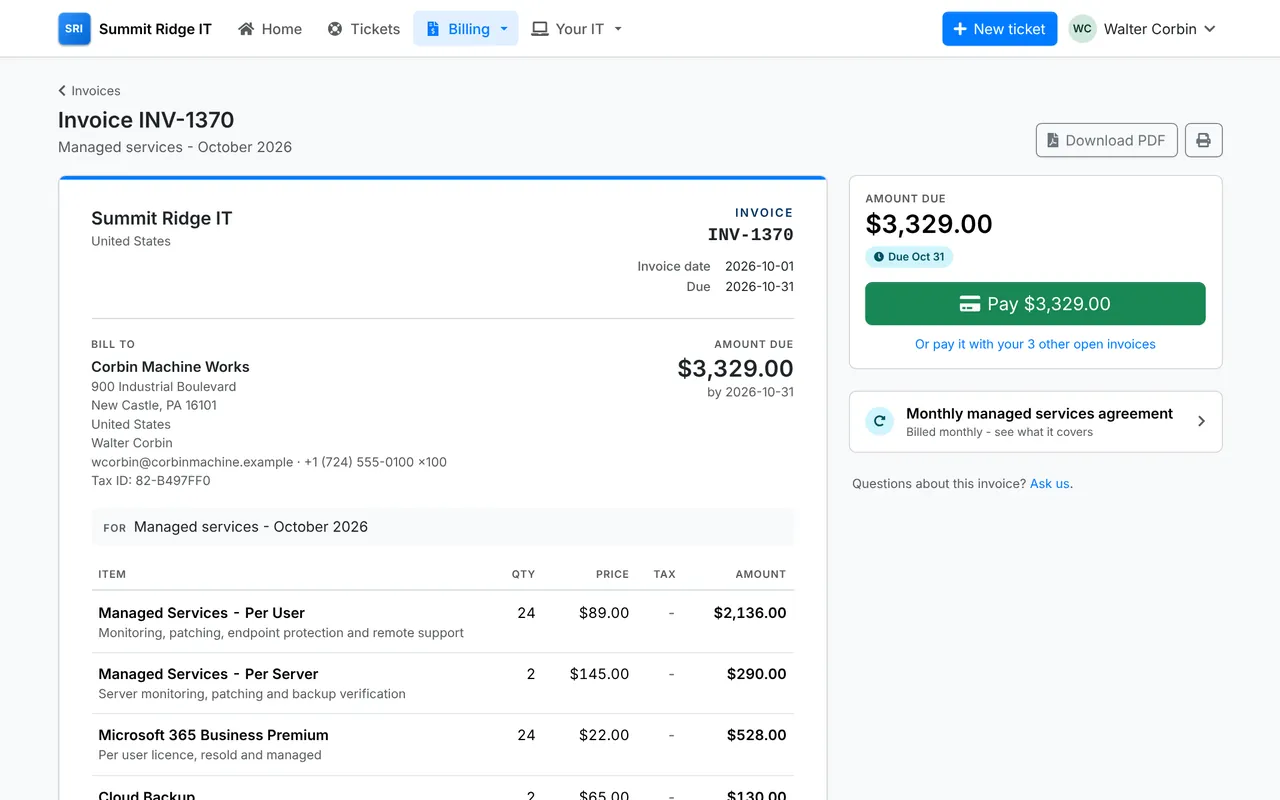Select Microsoft 365 Business Premium item
Viewport: 1280px width, 800px height.
point(213,735)
